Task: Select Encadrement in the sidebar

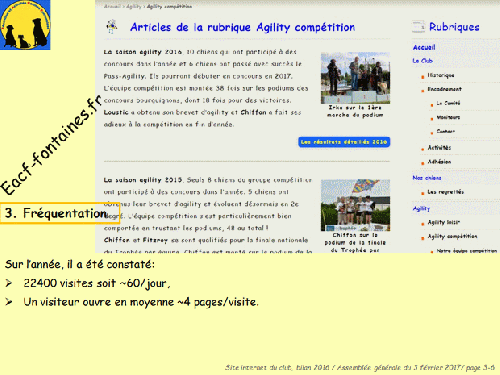Action: 445,89
